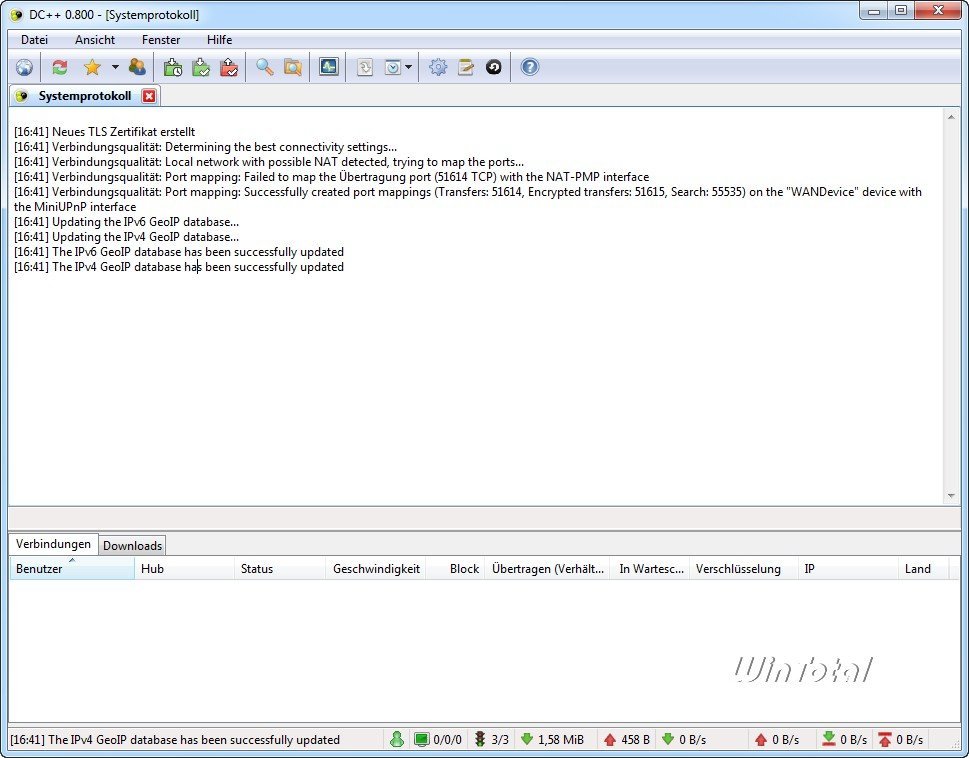Open the Network Statistics monitor icon
The height and width of the screenshot is (758, 969).
(x=329, y=67)
